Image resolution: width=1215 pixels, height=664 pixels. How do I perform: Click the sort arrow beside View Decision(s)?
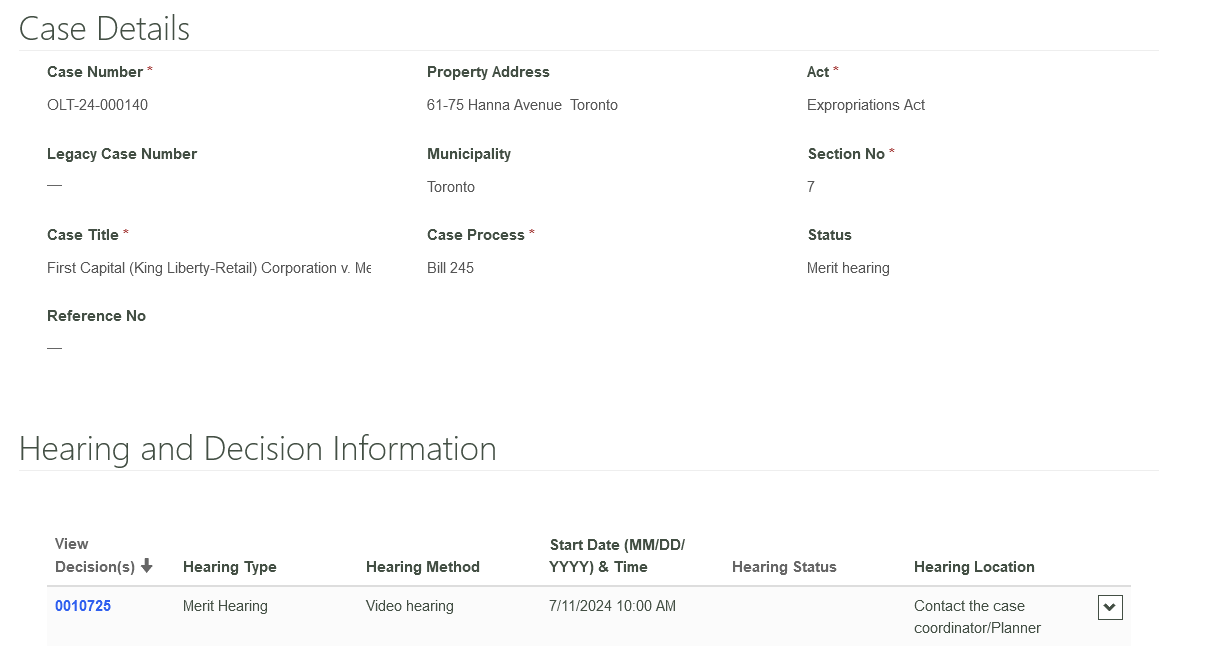(x=147, y=567)
